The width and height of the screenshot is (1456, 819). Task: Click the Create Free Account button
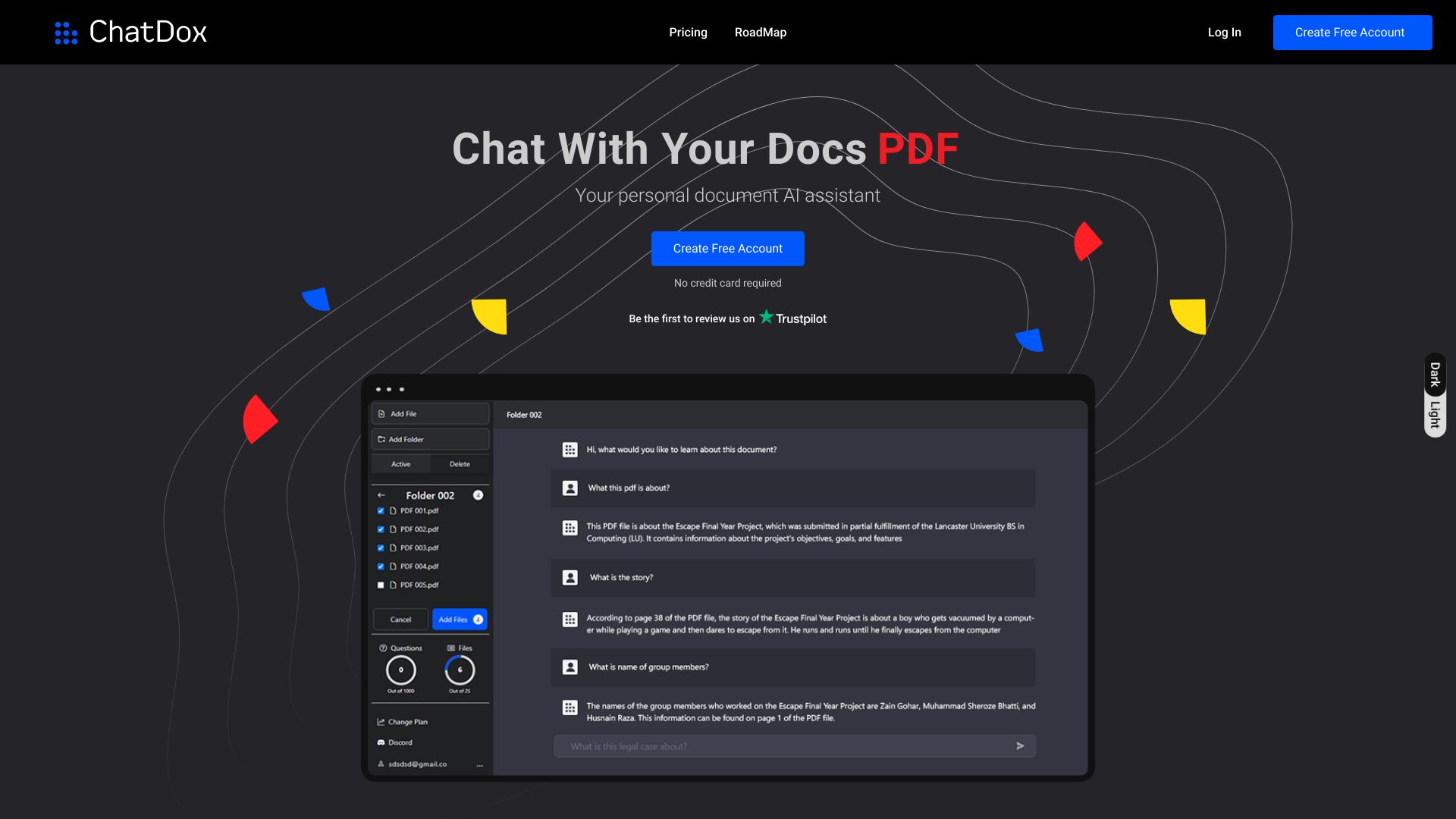click(727, 248)
